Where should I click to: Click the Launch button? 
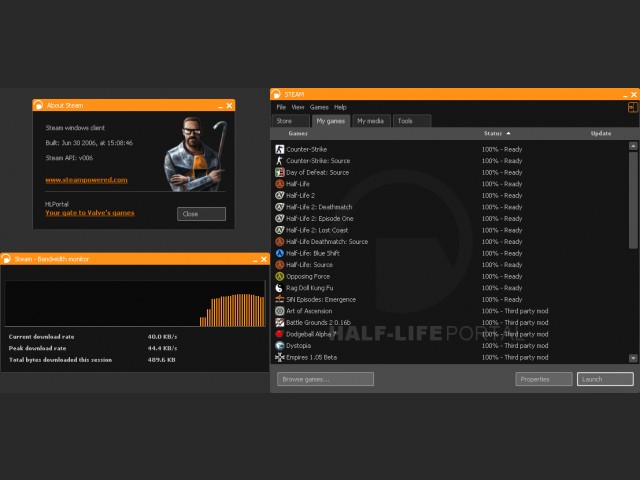[x=605, y=379]
